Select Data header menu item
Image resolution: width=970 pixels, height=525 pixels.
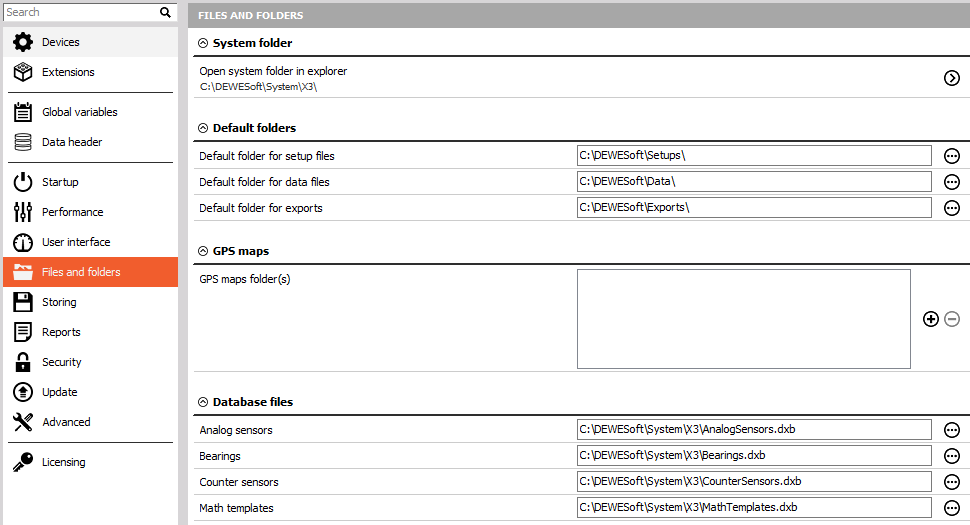(x=90, y=142)
